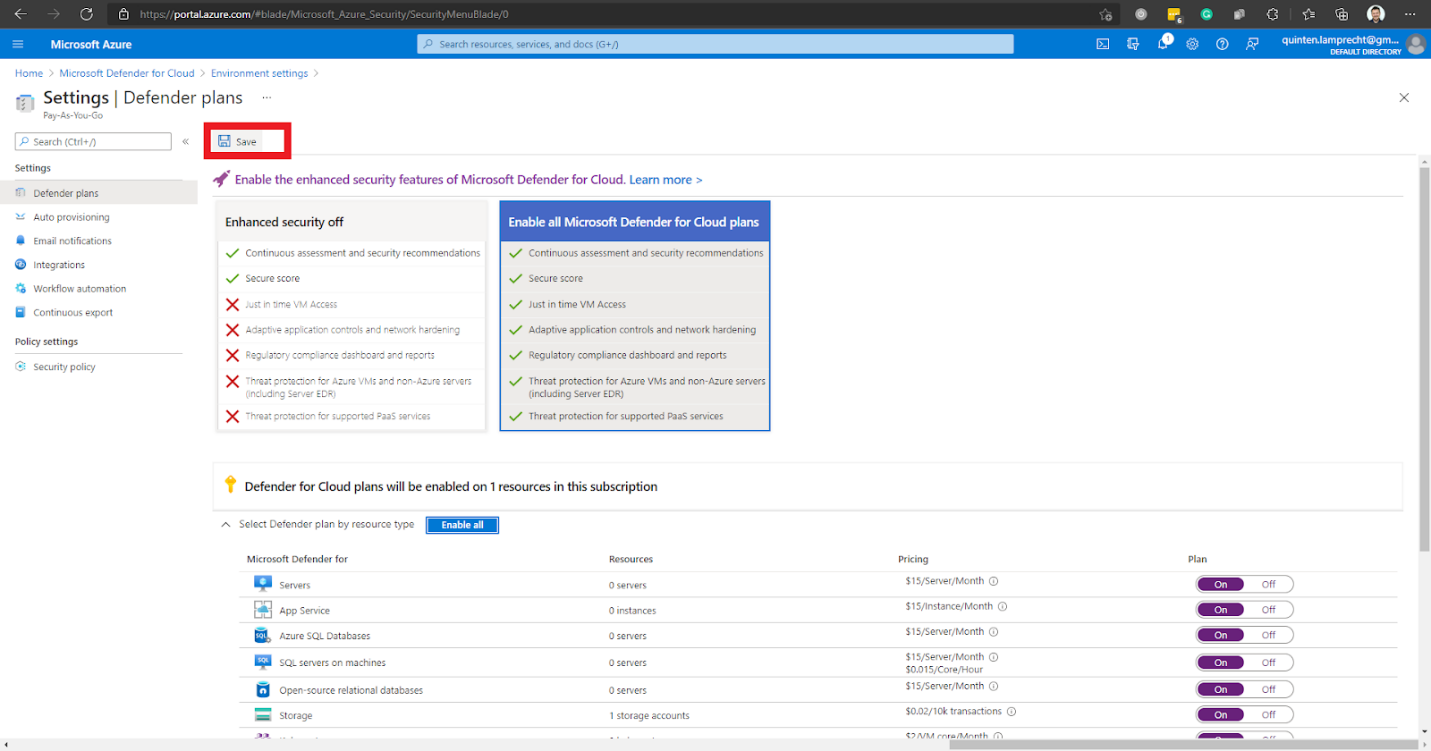Toggle Open-source relational databases plan switch
The width and height of the screenshot is (1431, 751).
(1244, 689)
